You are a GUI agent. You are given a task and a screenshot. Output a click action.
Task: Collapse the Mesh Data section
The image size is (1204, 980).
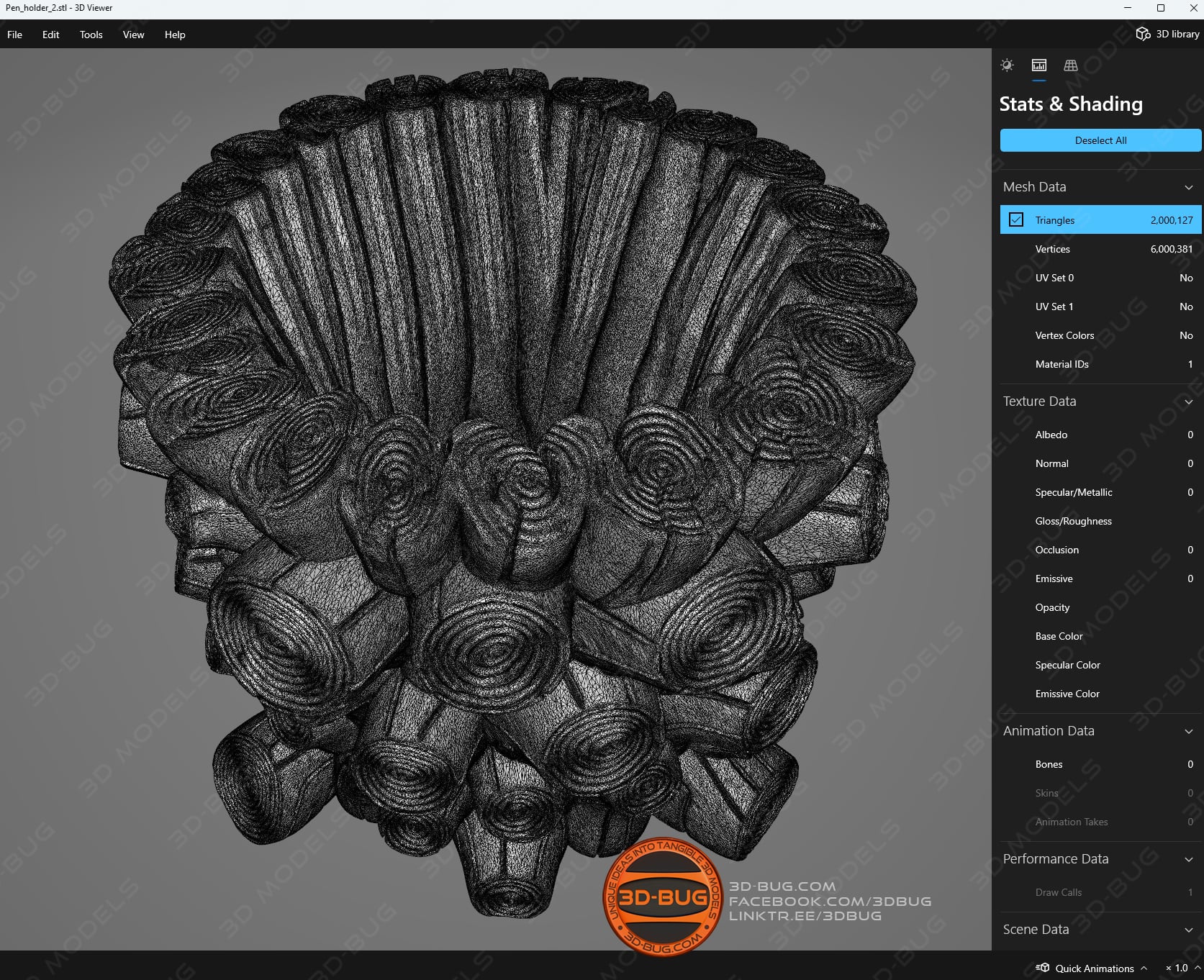pyautogui.click(x=1188, y=187)
